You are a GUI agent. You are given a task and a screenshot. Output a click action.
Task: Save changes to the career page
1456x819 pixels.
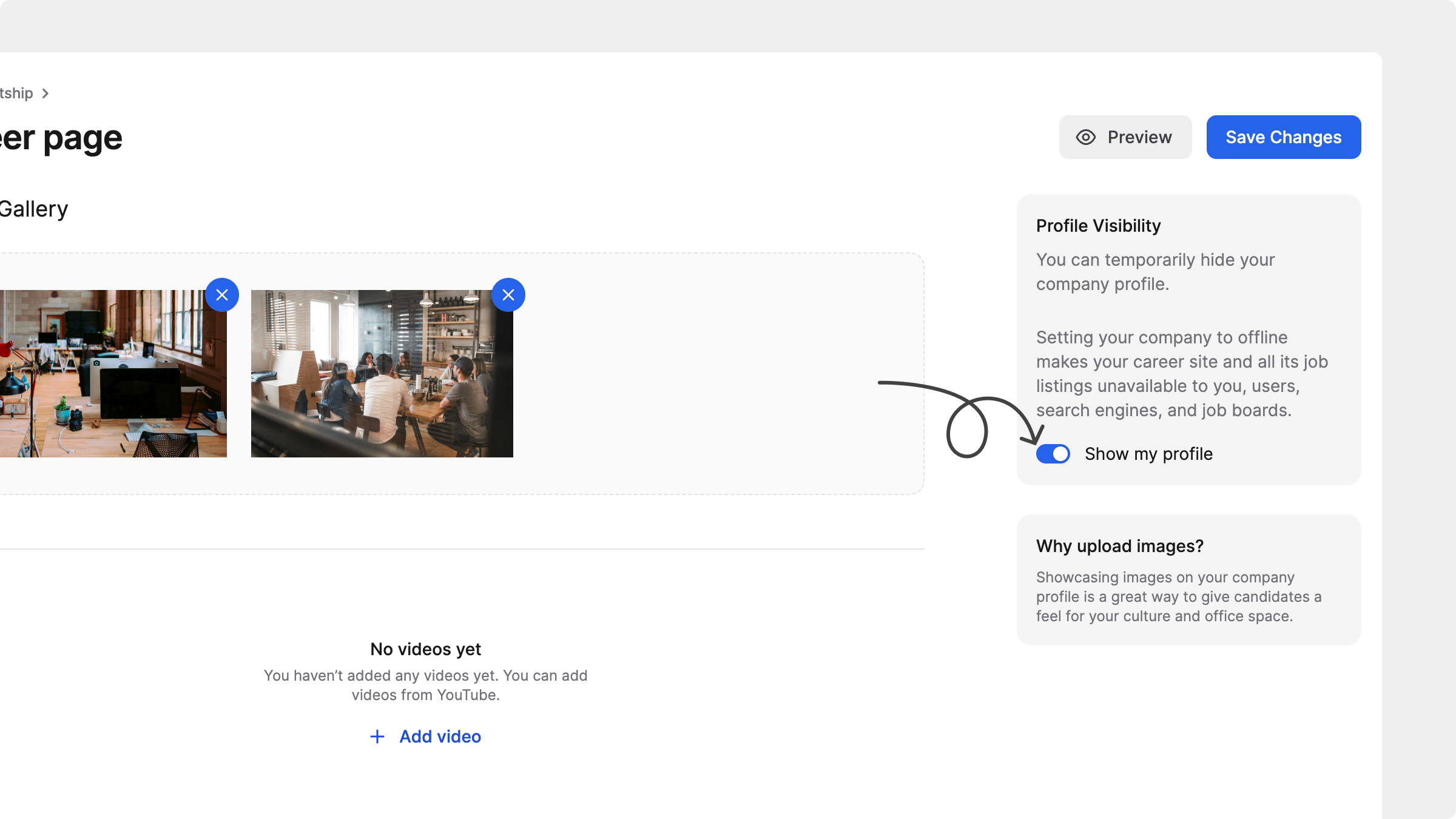tap(1283, 137)
